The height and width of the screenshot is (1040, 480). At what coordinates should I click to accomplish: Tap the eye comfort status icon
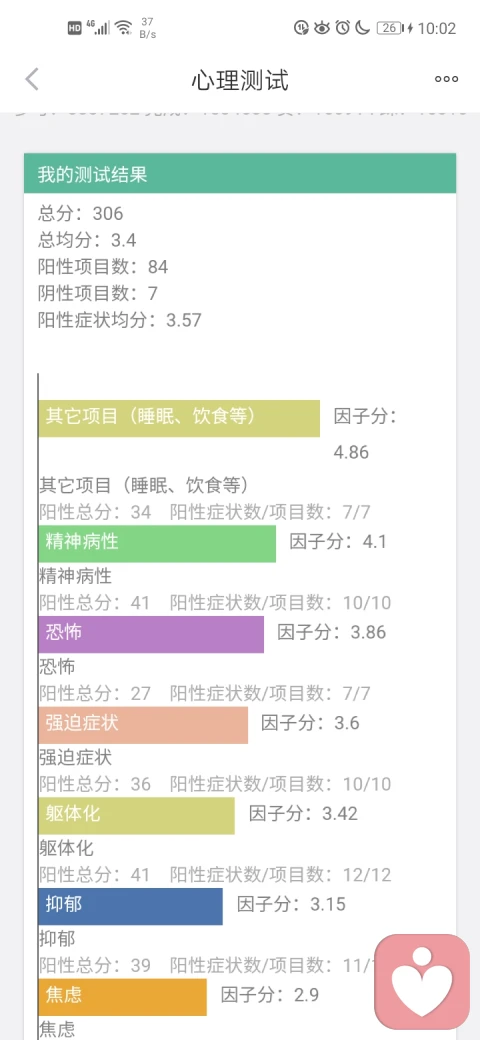(322, 28)
